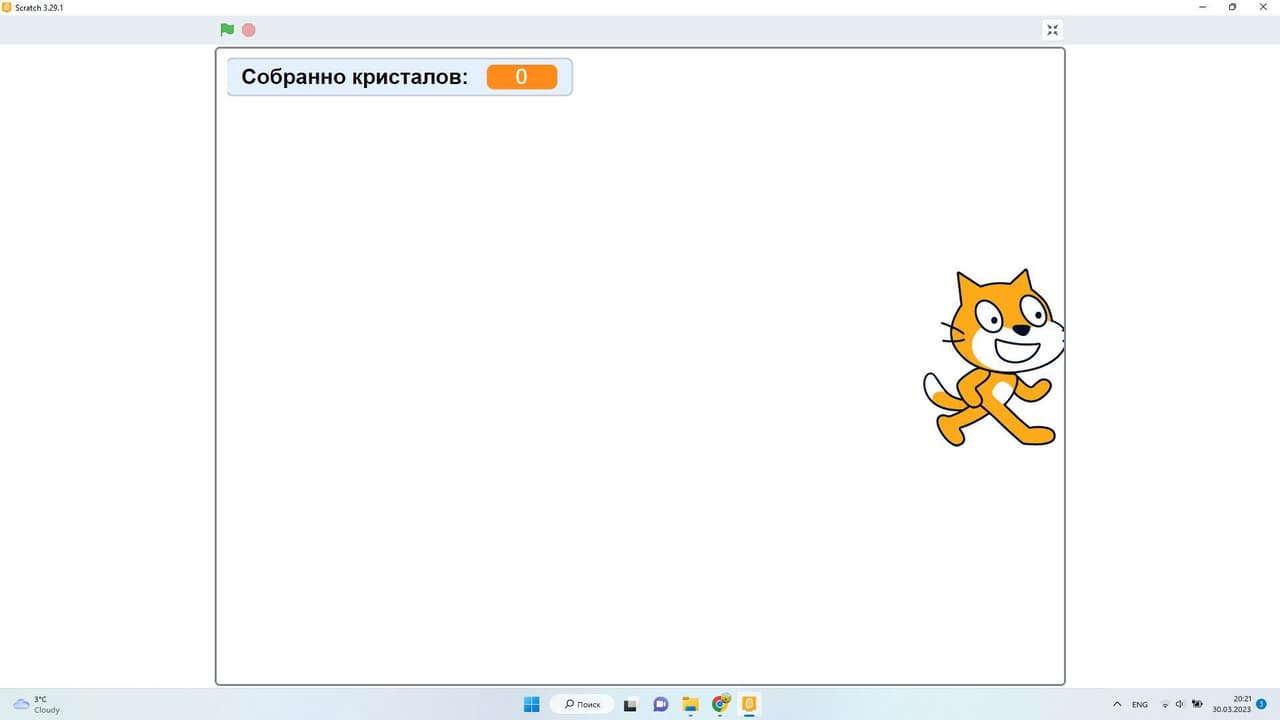The height and width of the screenshot is (720, 1280).
Task: Open the taskbar search box "Поиск"
Action: point(582,704)
